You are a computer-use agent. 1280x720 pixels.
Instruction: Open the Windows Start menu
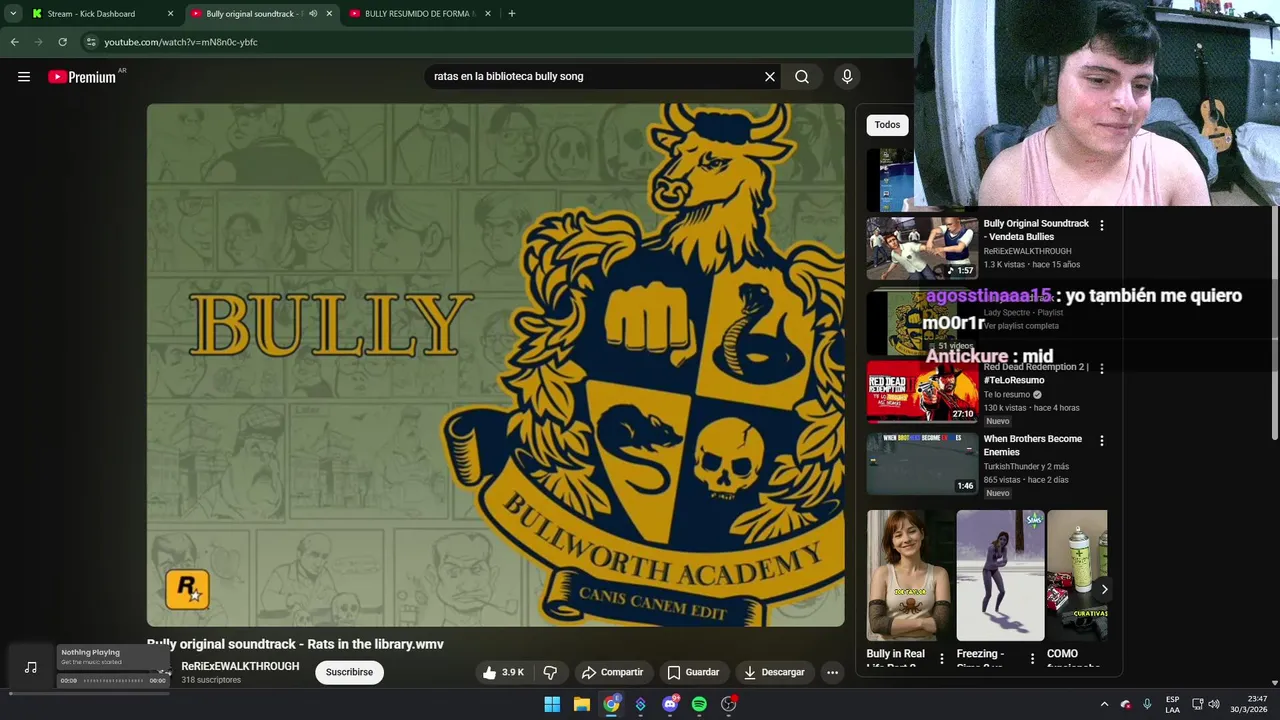(552, 704)
